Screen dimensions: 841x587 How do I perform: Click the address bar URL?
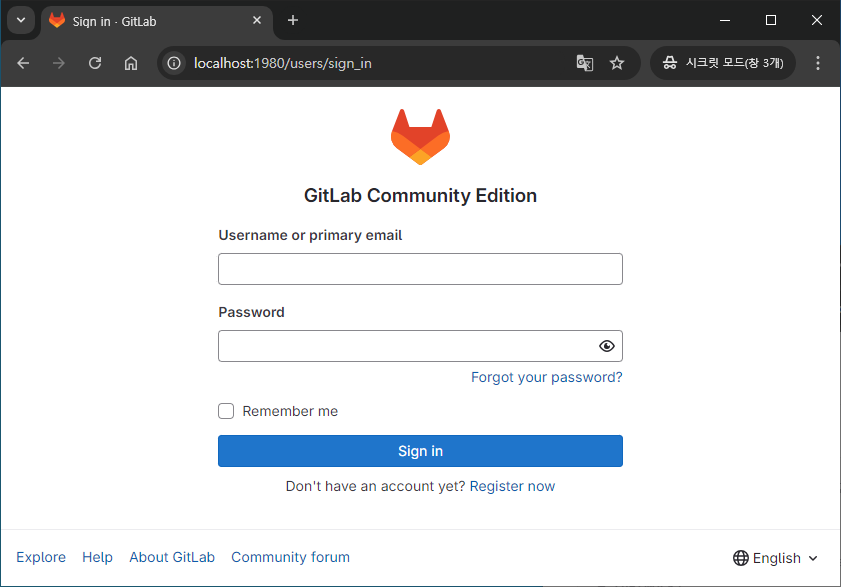click(283, 63)
